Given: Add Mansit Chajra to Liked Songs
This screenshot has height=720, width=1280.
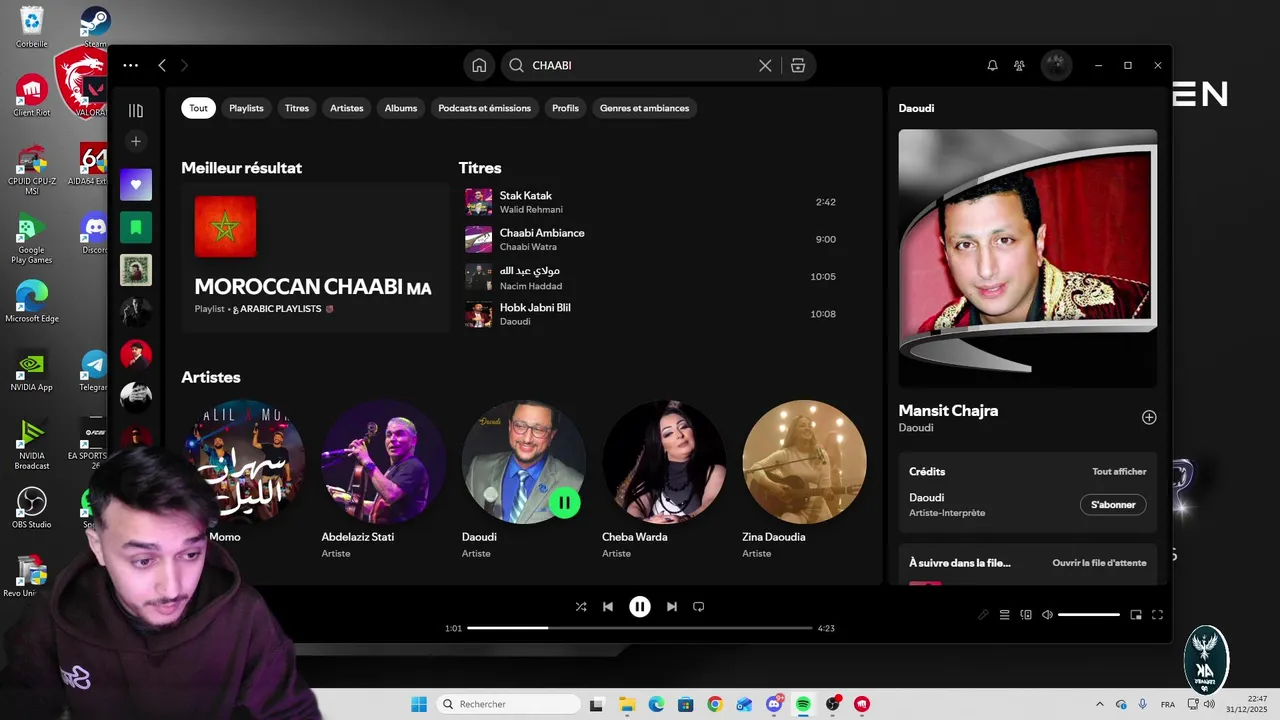Looking at the screenshot, I should point(1149,418).
